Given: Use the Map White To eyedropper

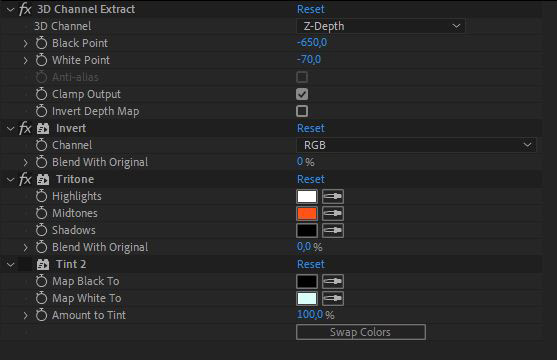Looking at the screenshot, I should [333, 298].
